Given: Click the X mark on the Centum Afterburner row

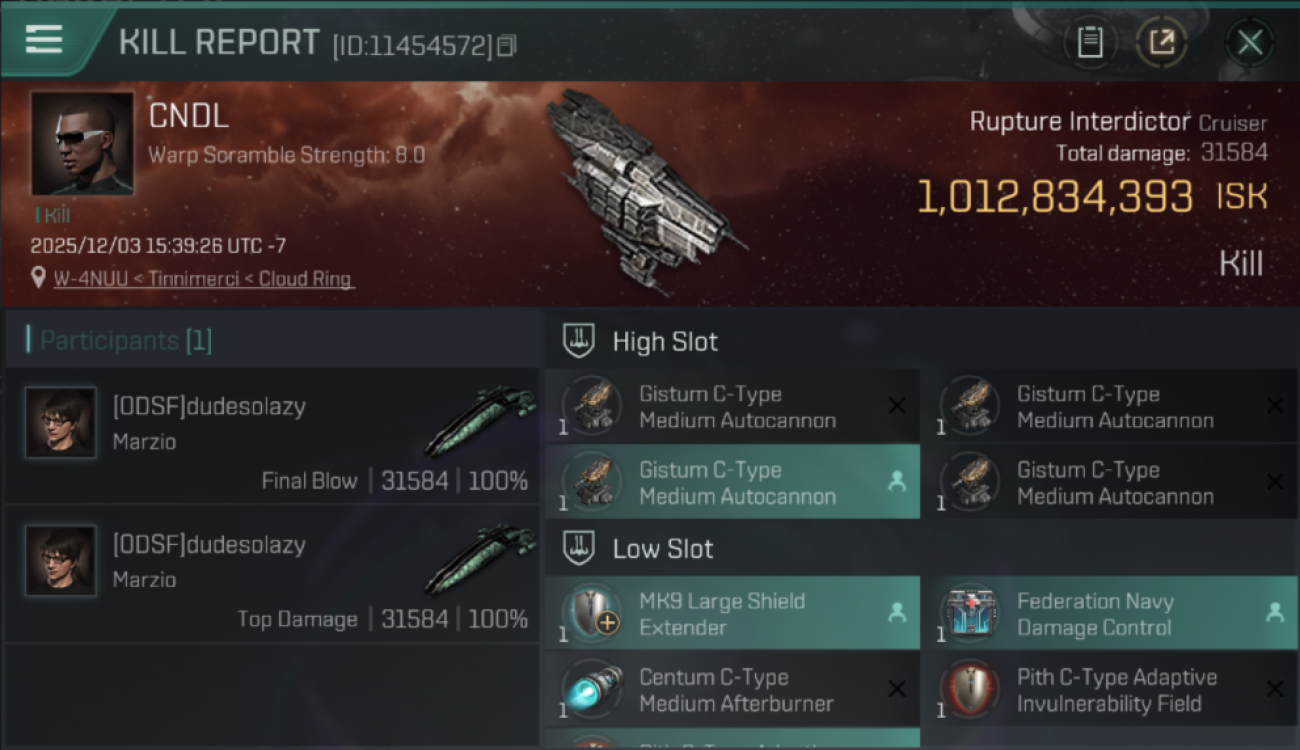Looking at the screenshot, I should click(897, 689).
